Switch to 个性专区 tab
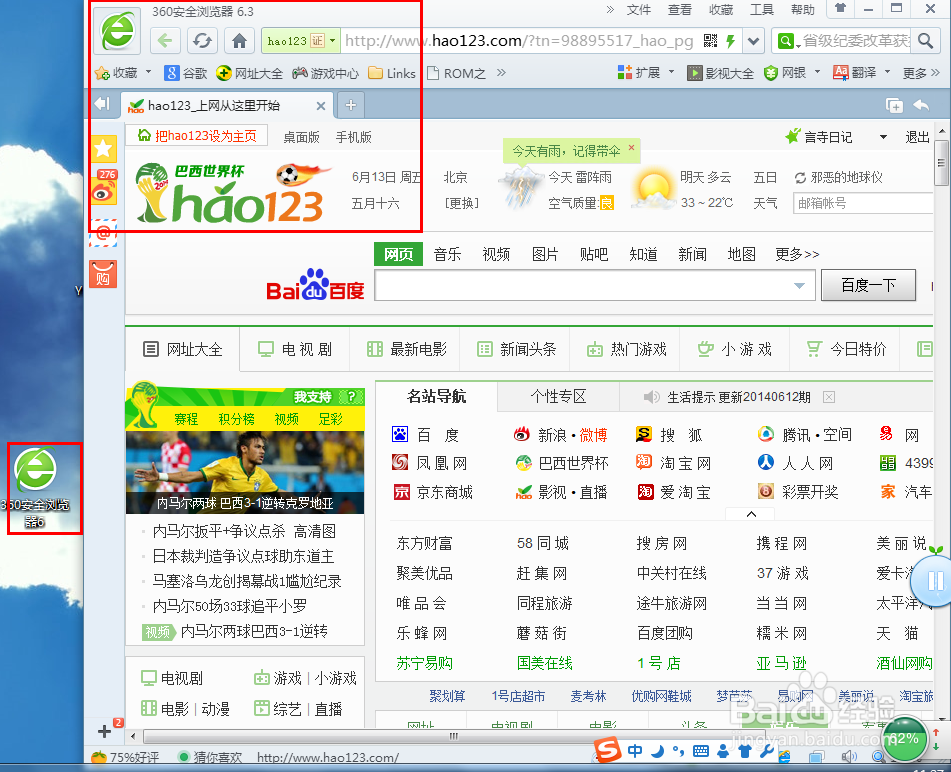This screenshot has width=951, height=772. coord(558,397)
